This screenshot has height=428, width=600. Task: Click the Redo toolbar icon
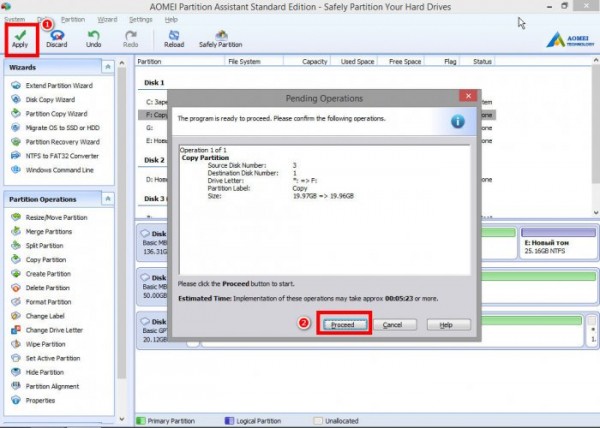[x=130, y=39]
